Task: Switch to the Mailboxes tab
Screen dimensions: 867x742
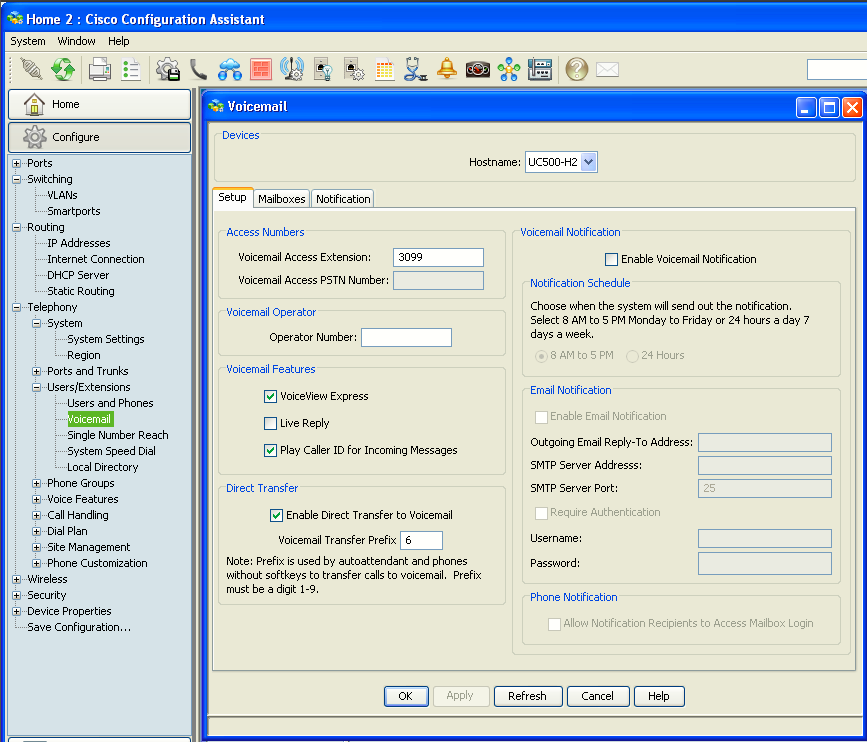Action: point(281,199)
